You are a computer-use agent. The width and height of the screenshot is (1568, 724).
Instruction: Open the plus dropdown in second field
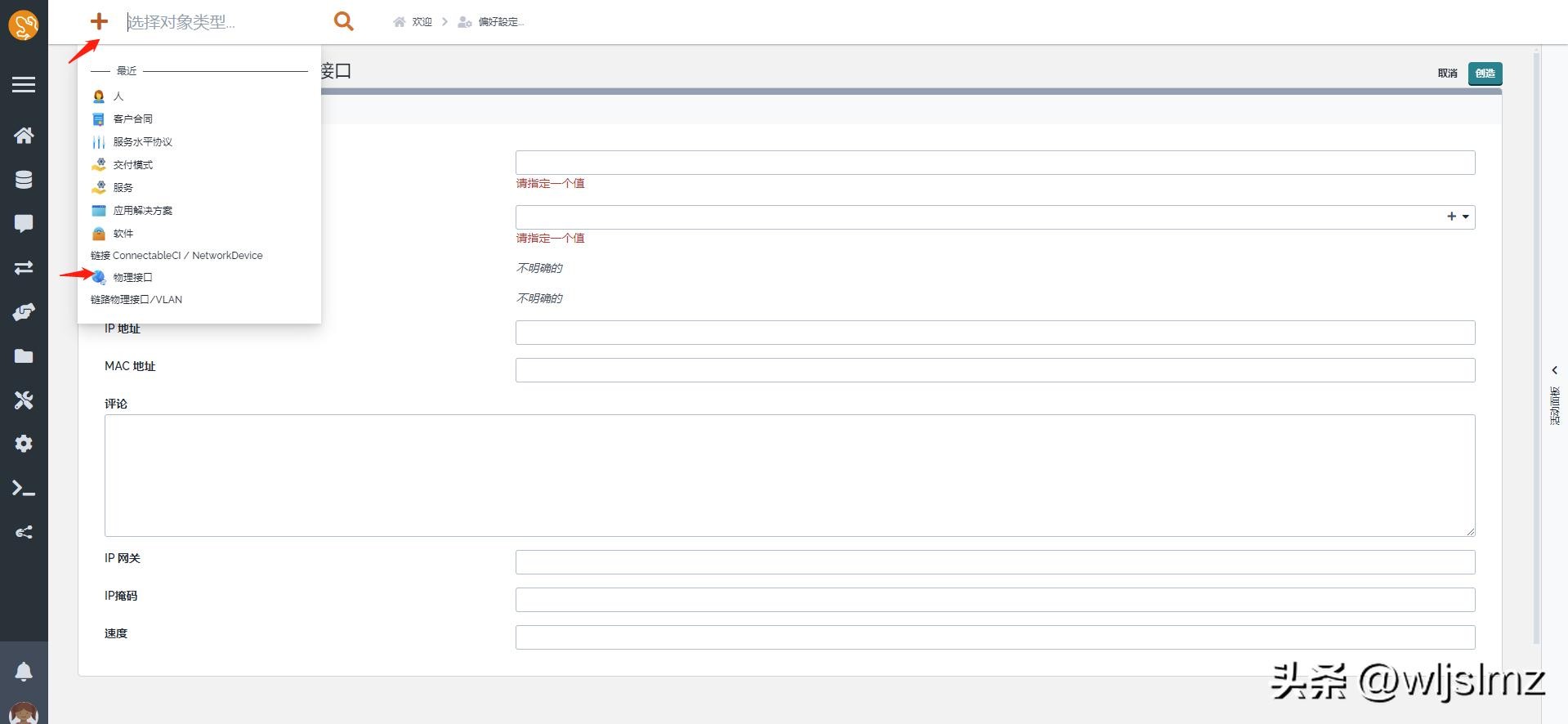tap(1458, 217)
